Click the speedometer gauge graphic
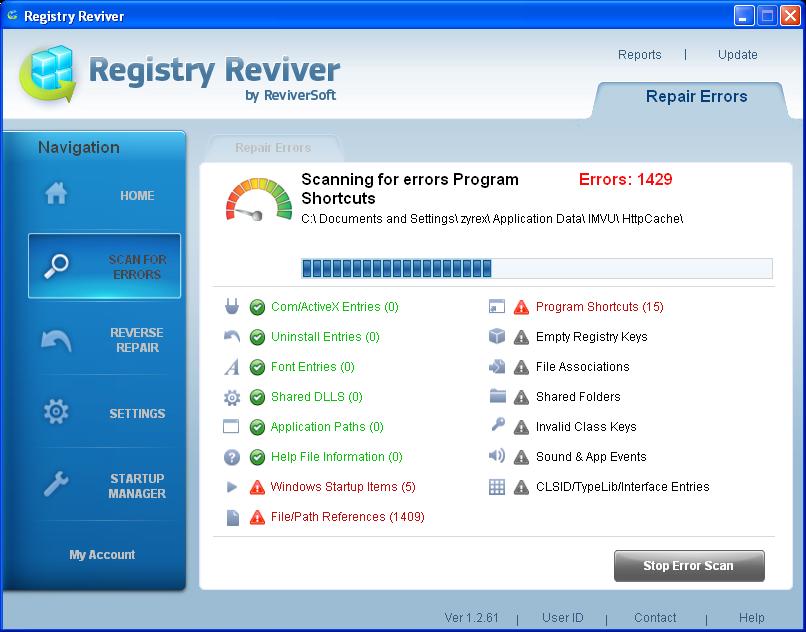The image size is (806, 632). [x=258, y=197]
